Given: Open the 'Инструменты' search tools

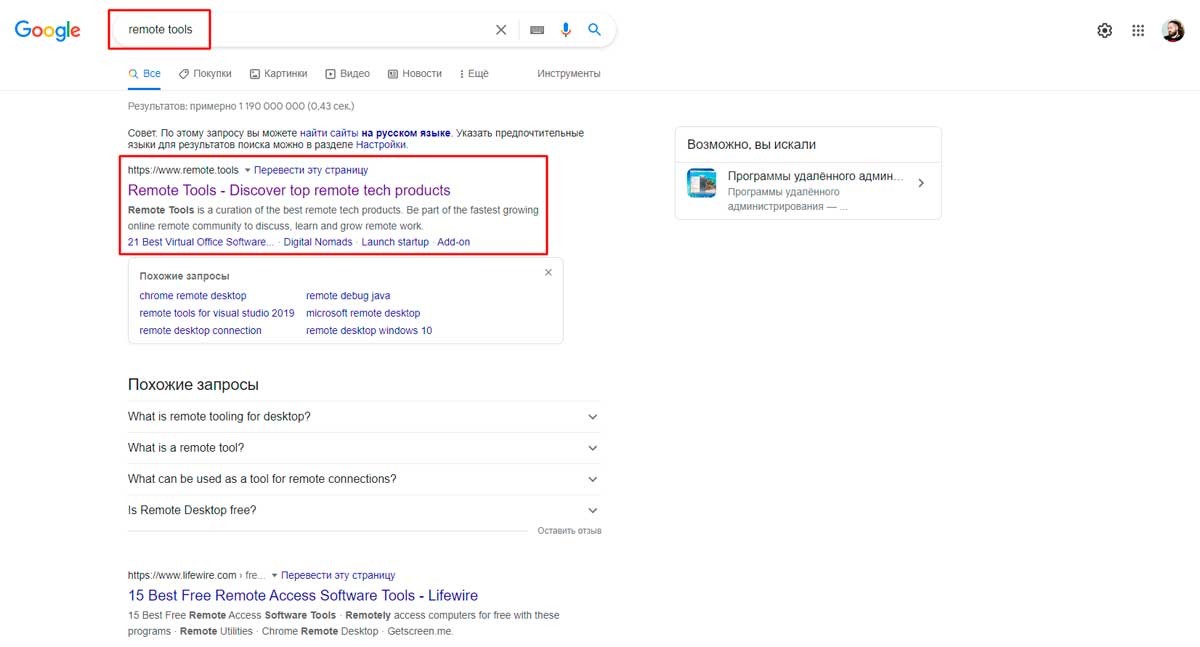Looking at the screenshot, I should click(568, 73).
